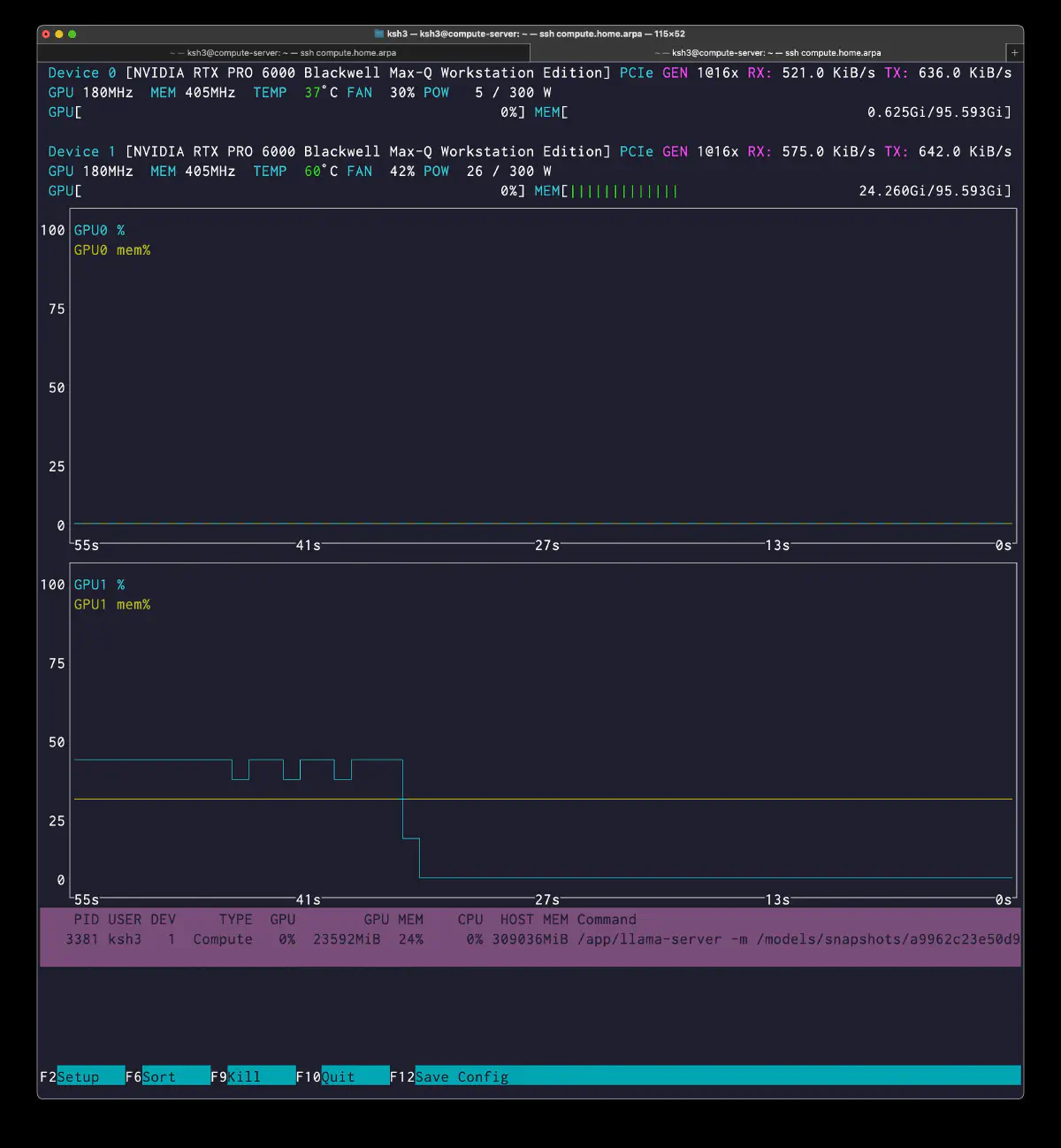Click Device 1 memory 24.260Gi/95.593Gi value
This screenshot has height=1148, width=1061.
click(x=931, y=191)
